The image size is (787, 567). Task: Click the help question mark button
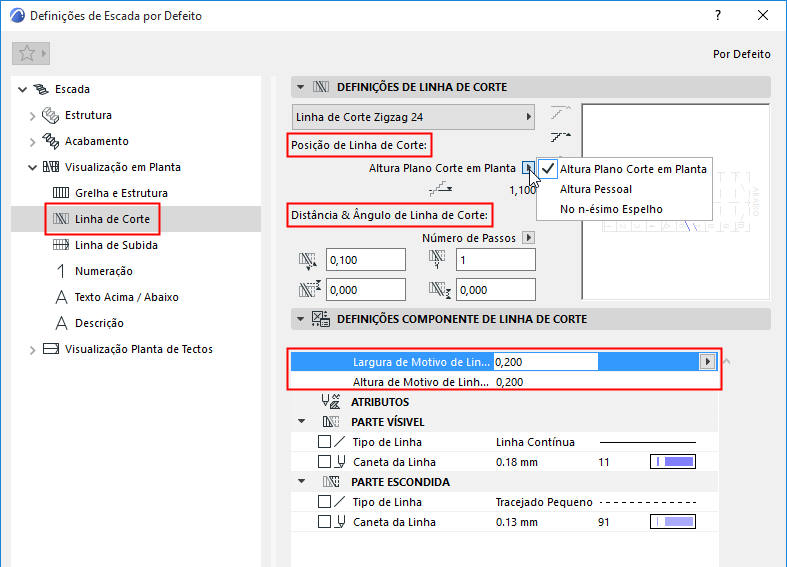718,16
